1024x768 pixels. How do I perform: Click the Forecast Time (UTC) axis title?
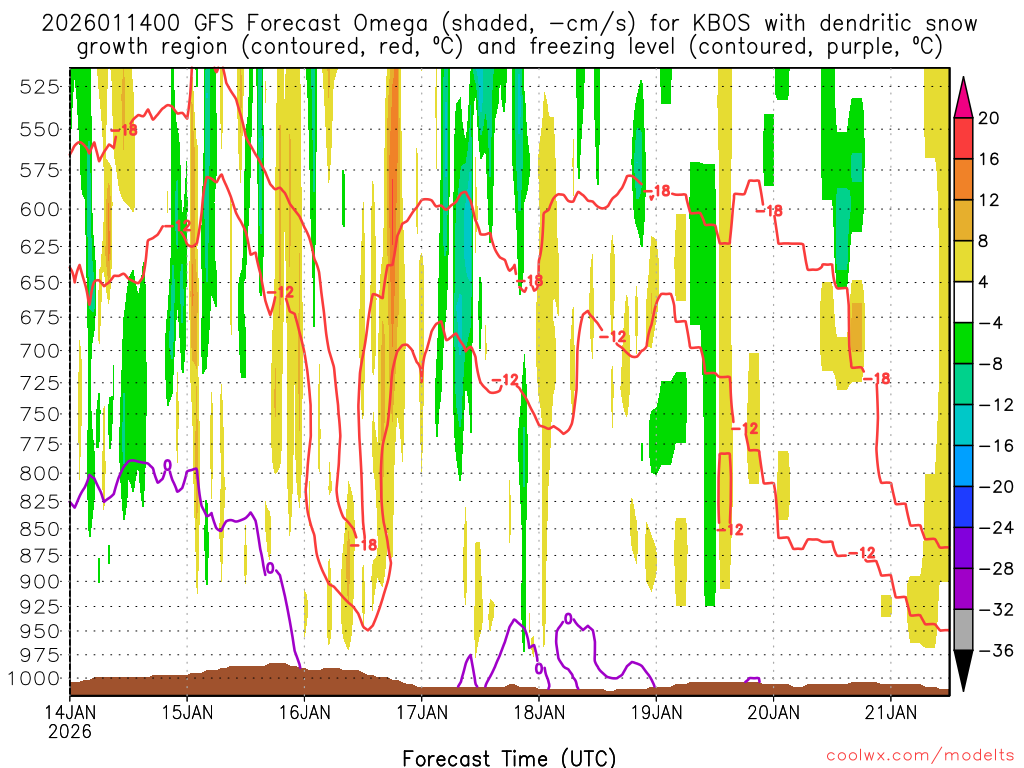click(509, 758)
